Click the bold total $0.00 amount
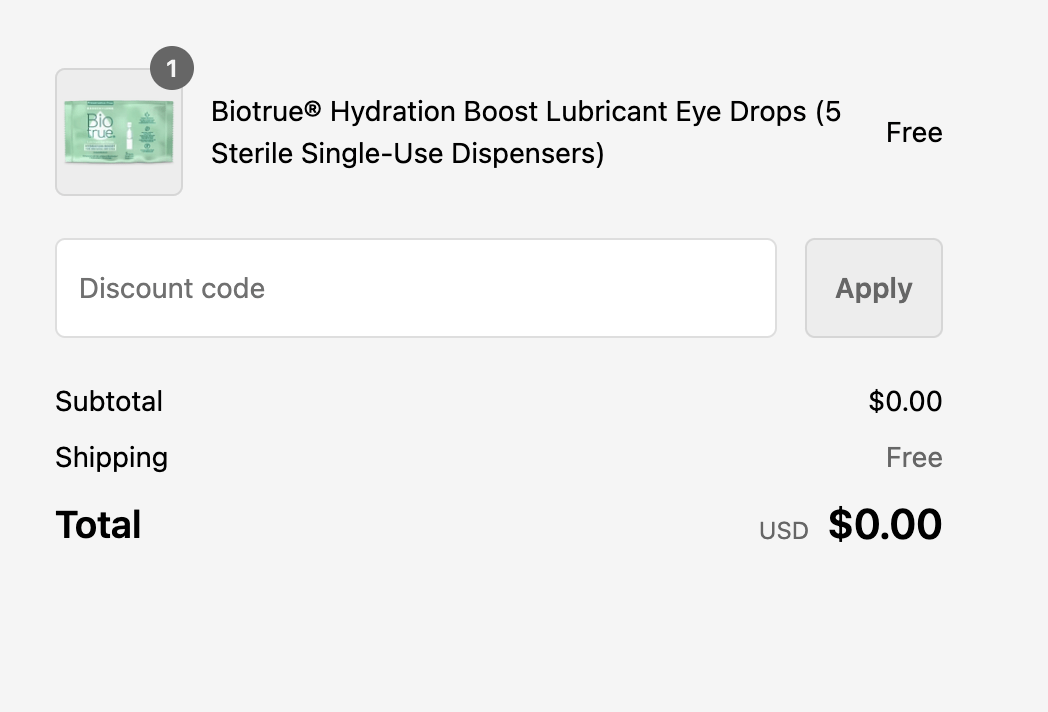The width and height of the screenshot is (1048, 712). click(x=886, y=525)
